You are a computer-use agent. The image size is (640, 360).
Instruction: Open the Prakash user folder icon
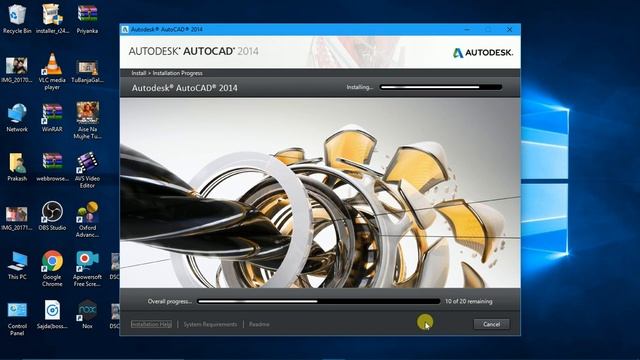(x=17, y=167)
